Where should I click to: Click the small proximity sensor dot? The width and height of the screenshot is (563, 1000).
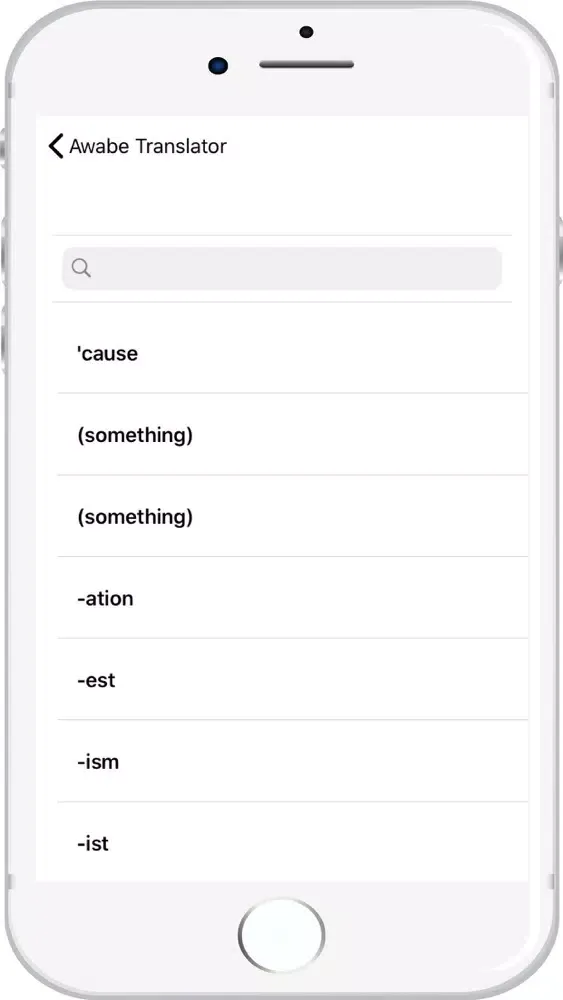[x=306, y=32]
